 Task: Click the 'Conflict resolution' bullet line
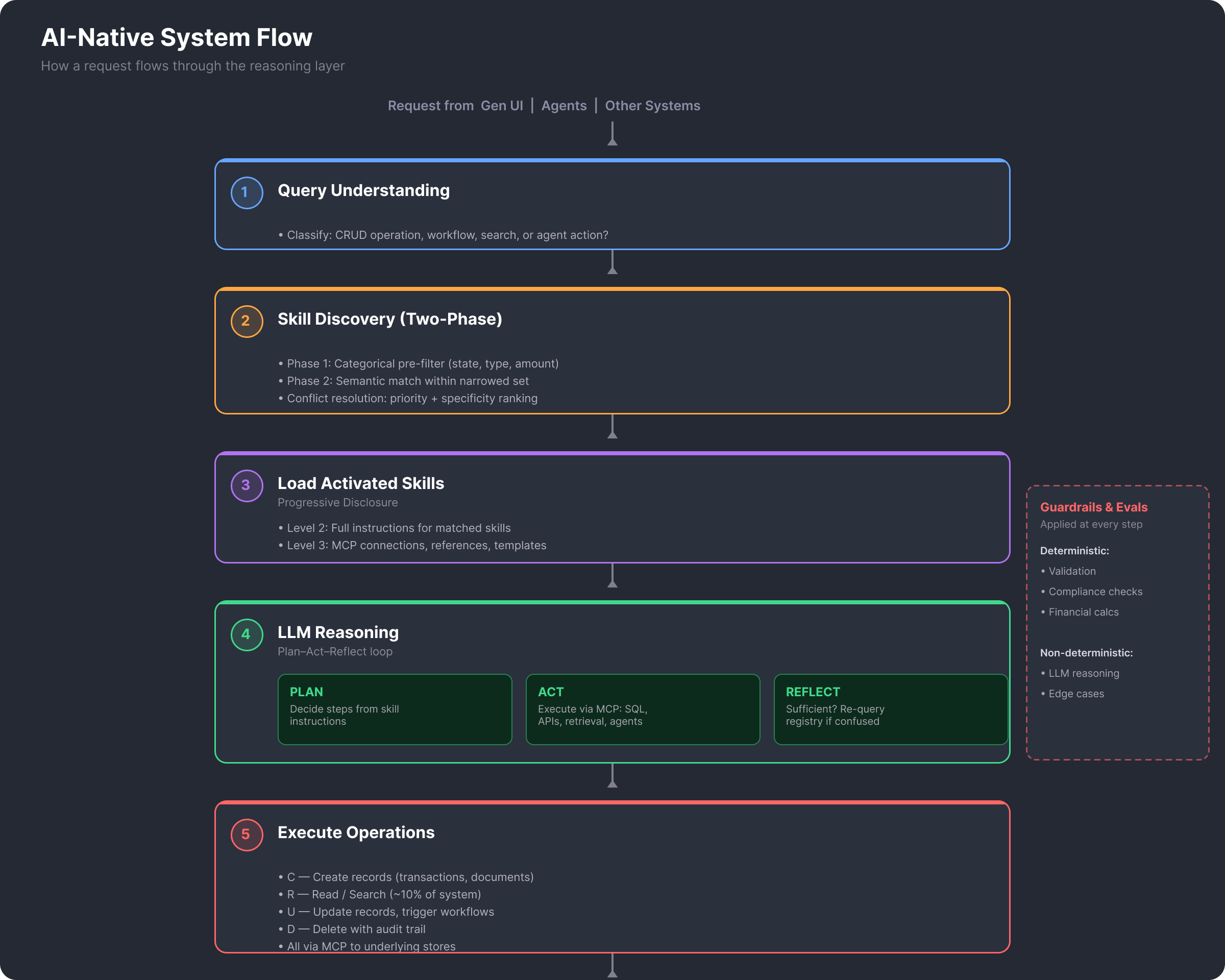(408, 398)
